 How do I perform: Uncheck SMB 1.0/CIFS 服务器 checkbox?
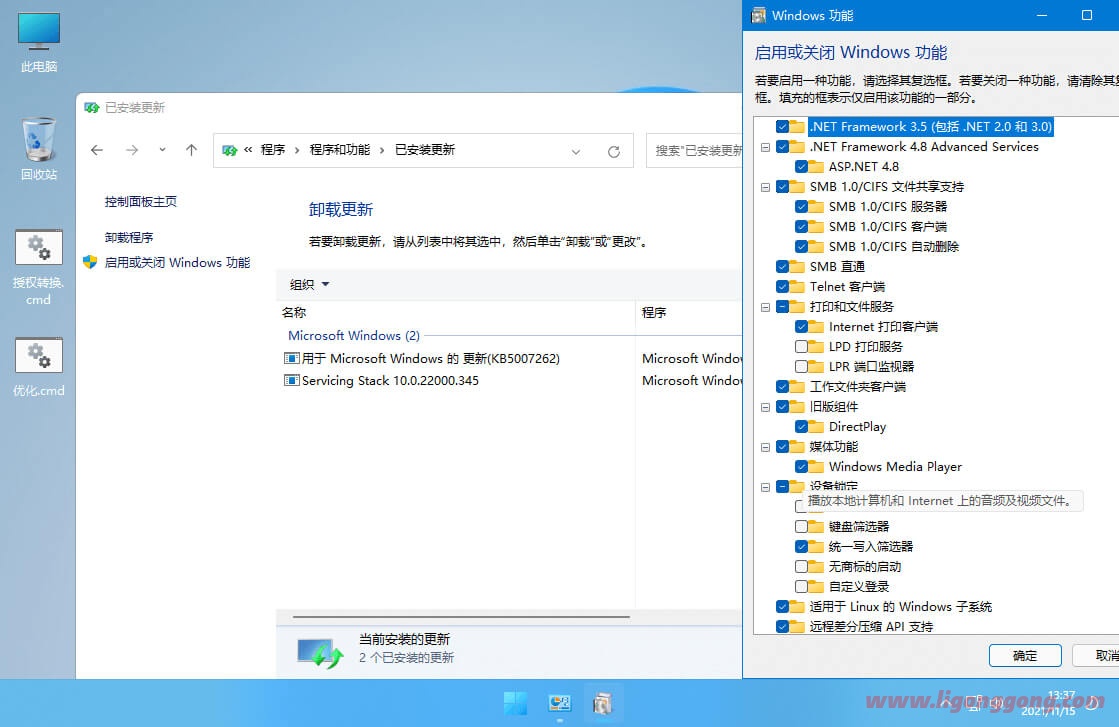[801, 207]
